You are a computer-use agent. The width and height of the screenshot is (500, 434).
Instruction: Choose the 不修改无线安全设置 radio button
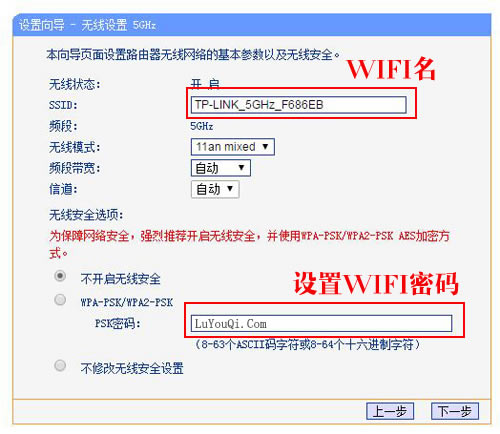click(60, 365)
